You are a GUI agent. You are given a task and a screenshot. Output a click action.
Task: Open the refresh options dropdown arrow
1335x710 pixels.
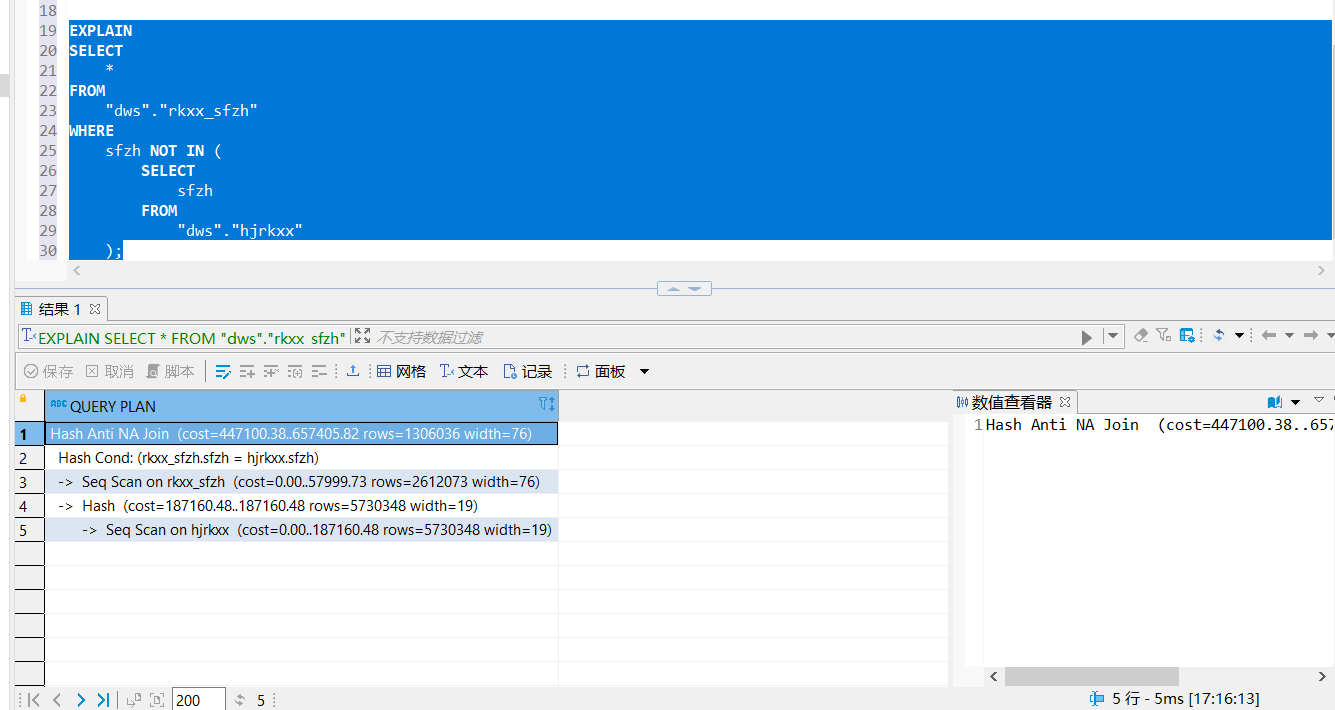(x=1239, y=336)
